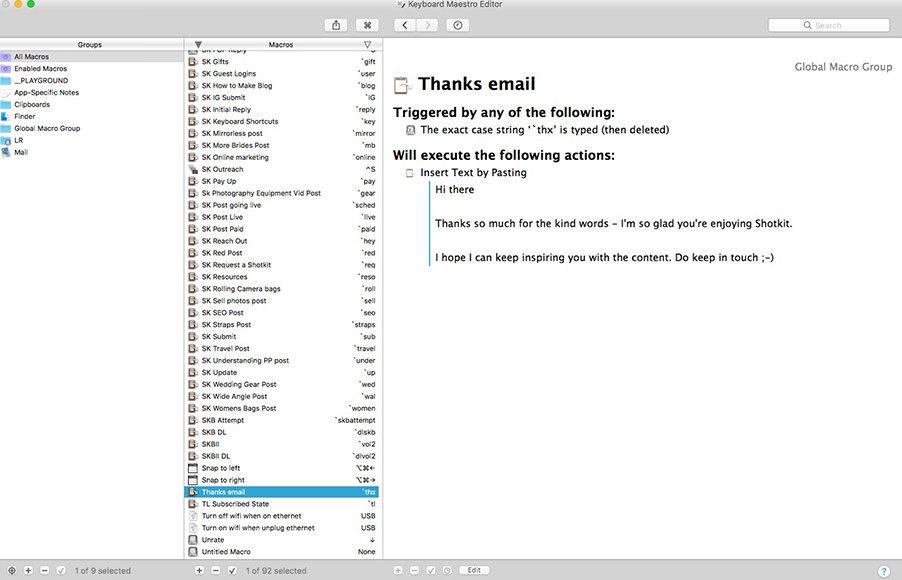Add a new action with the plus button
Image resolution: width=902 pixels, height=580 pixels.
(x=398, y=570)
